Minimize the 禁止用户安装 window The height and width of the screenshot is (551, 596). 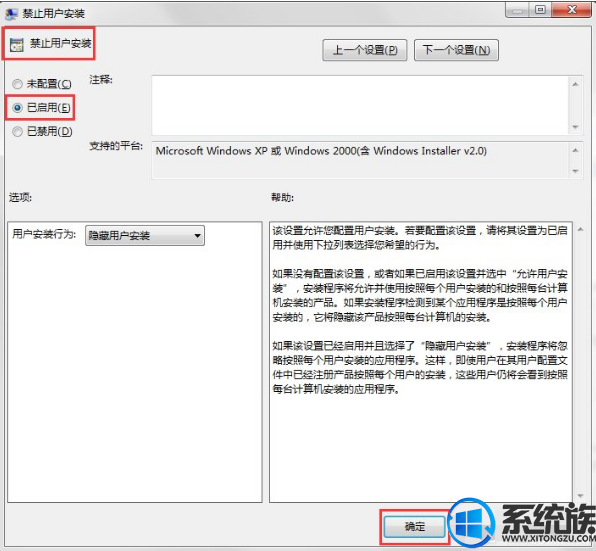pos(517,10)
